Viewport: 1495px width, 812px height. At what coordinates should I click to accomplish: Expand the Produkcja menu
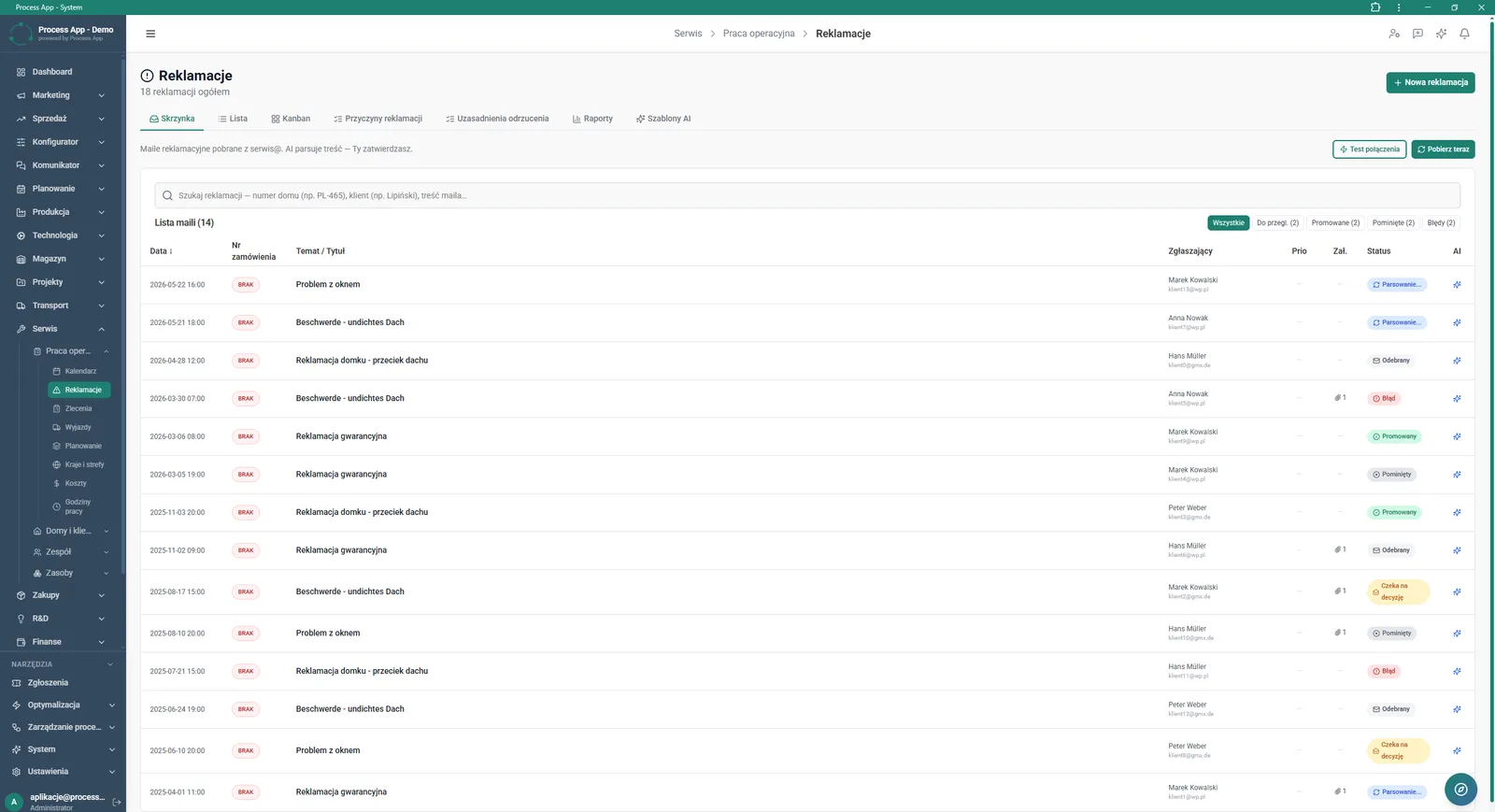(x=63, y=212)
